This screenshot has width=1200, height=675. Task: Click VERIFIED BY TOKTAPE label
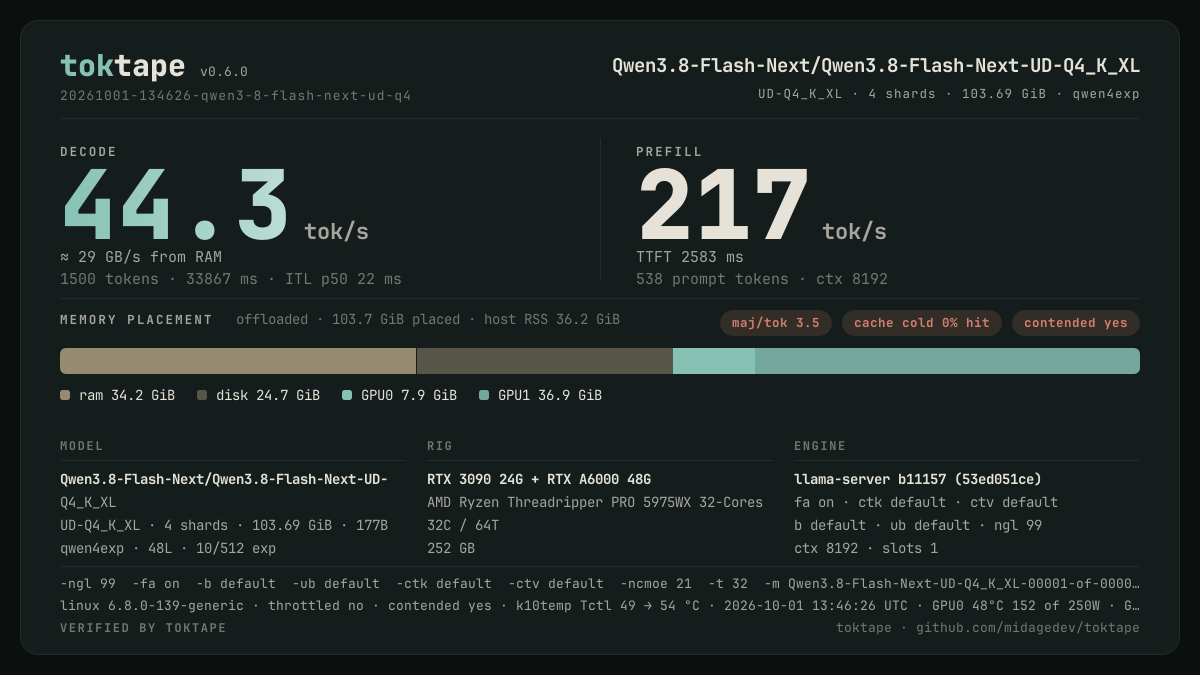(143, 628)
